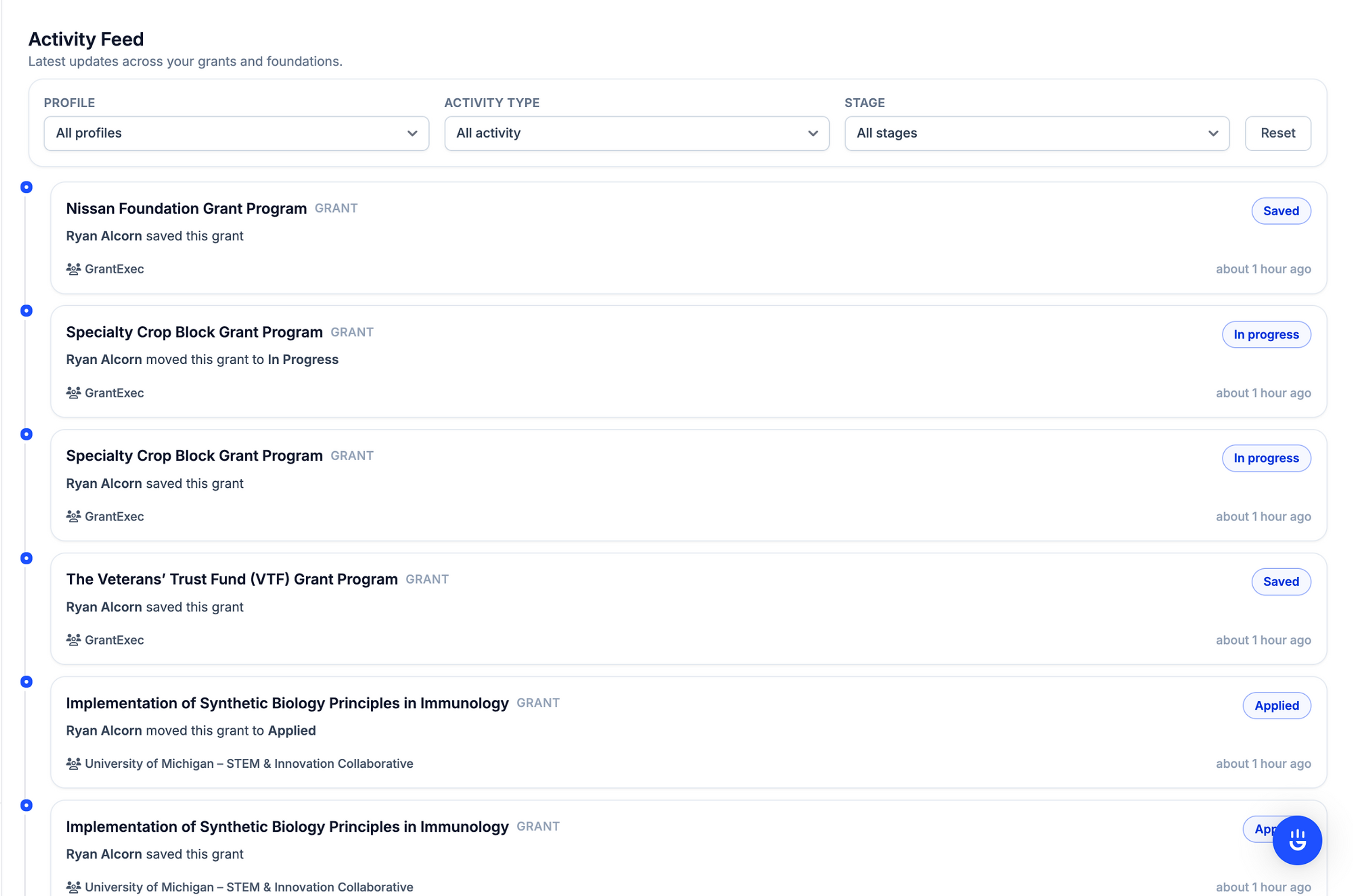Click the floating blue assistant button
The width and height of the screenshot is (1353, 896).
point(1297,840)
